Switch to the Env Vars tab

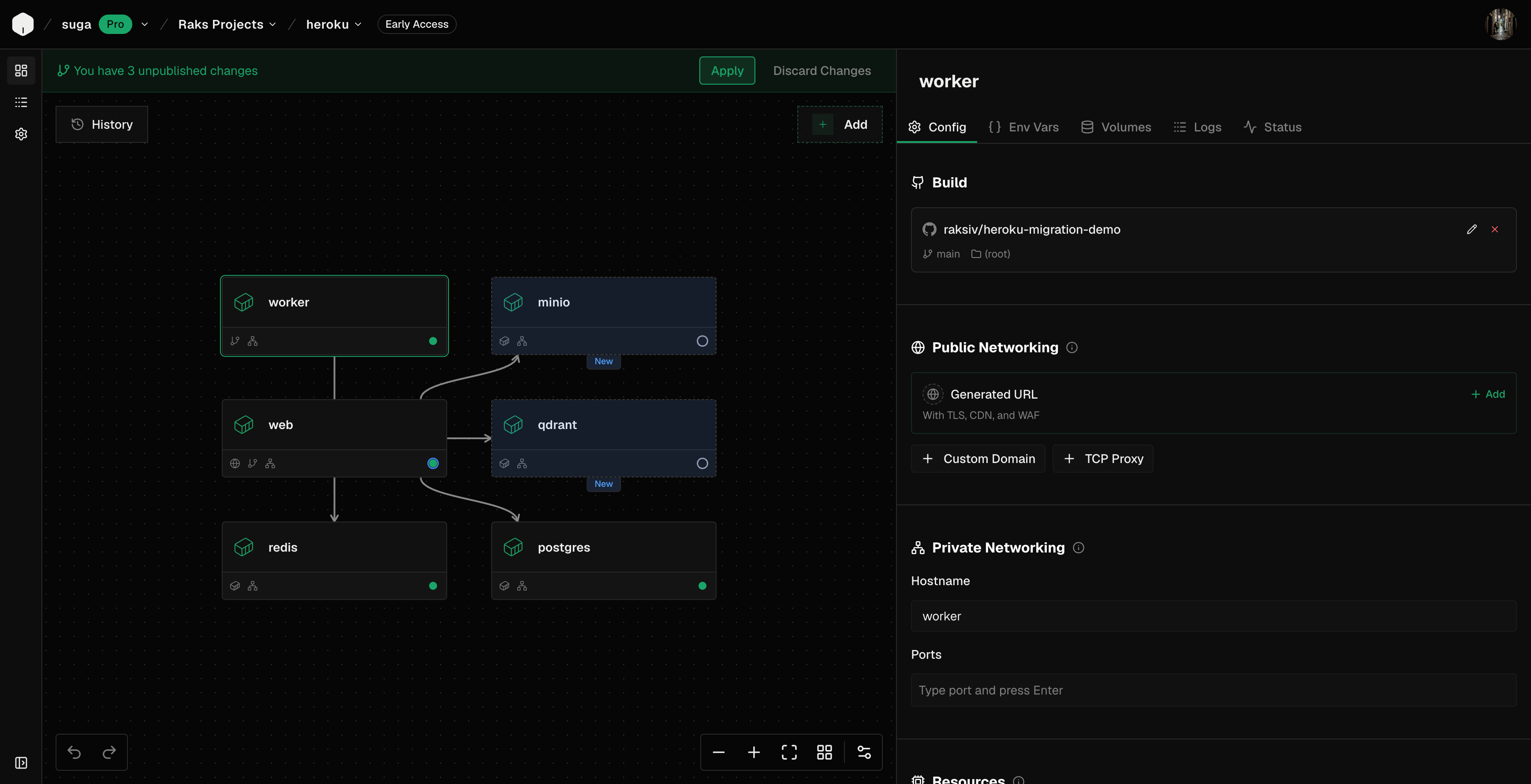point(1023,127)
